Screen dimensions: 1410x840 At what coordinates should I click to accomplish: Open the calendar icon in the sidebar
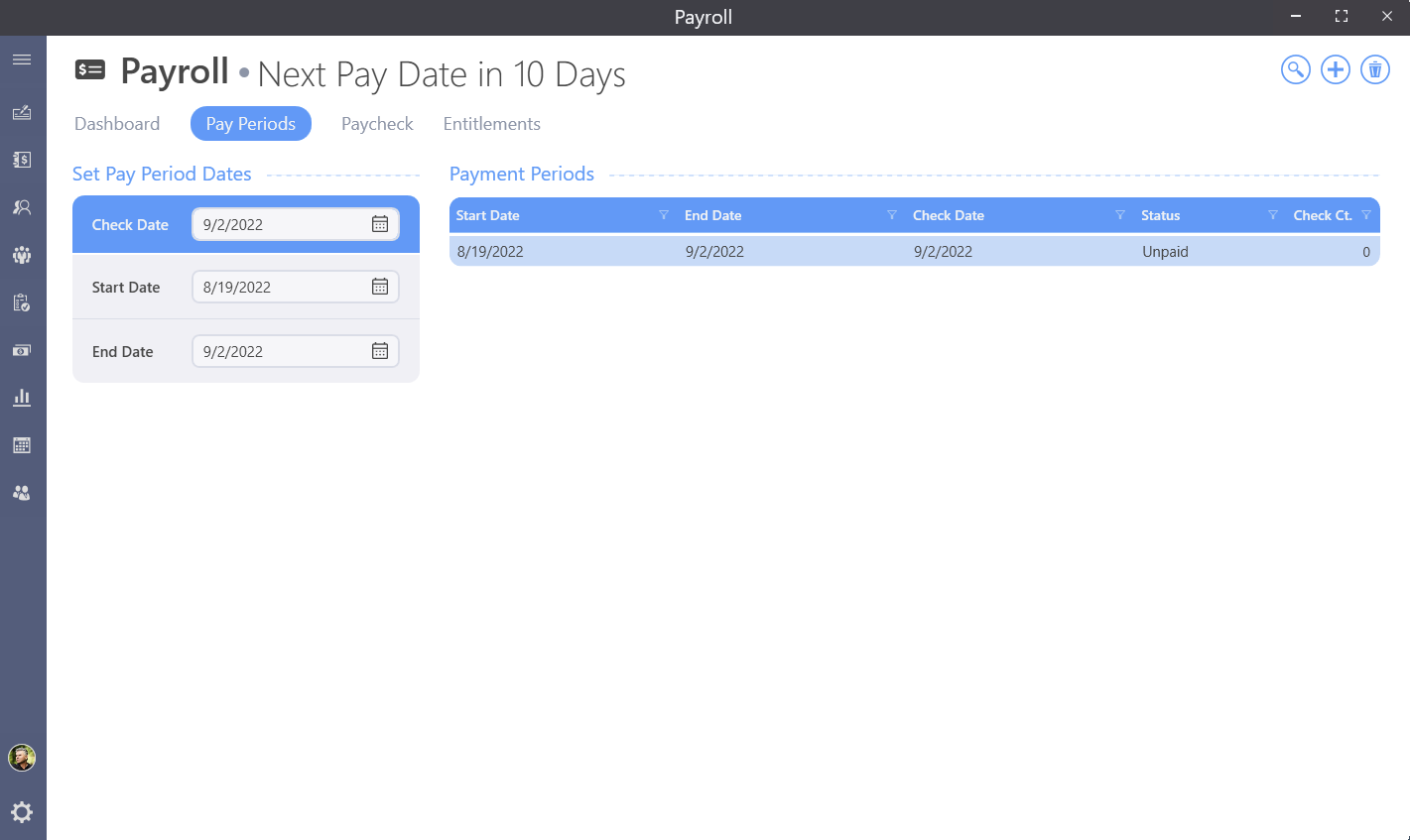click(x=22, y=444)
